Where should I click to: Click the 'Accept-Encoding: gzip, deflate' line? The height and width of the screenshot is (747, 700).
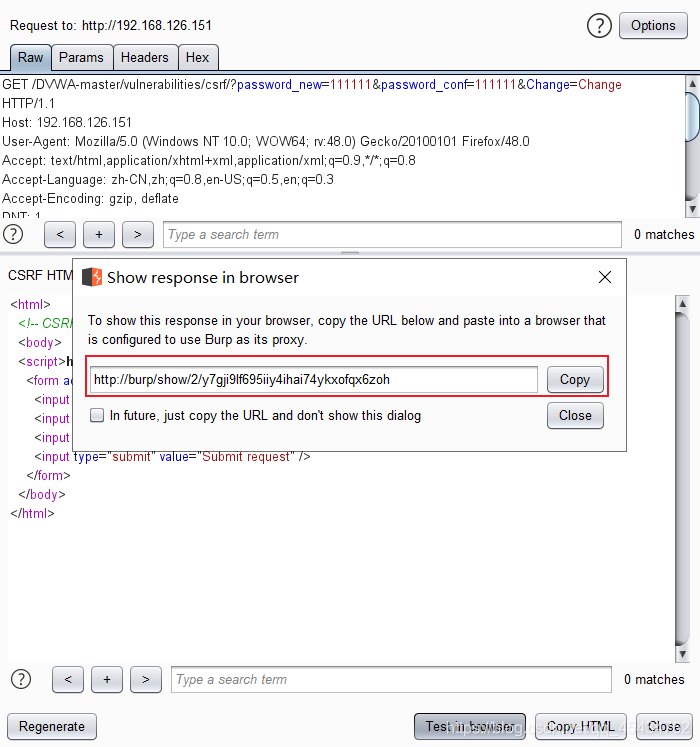(91, 199)
